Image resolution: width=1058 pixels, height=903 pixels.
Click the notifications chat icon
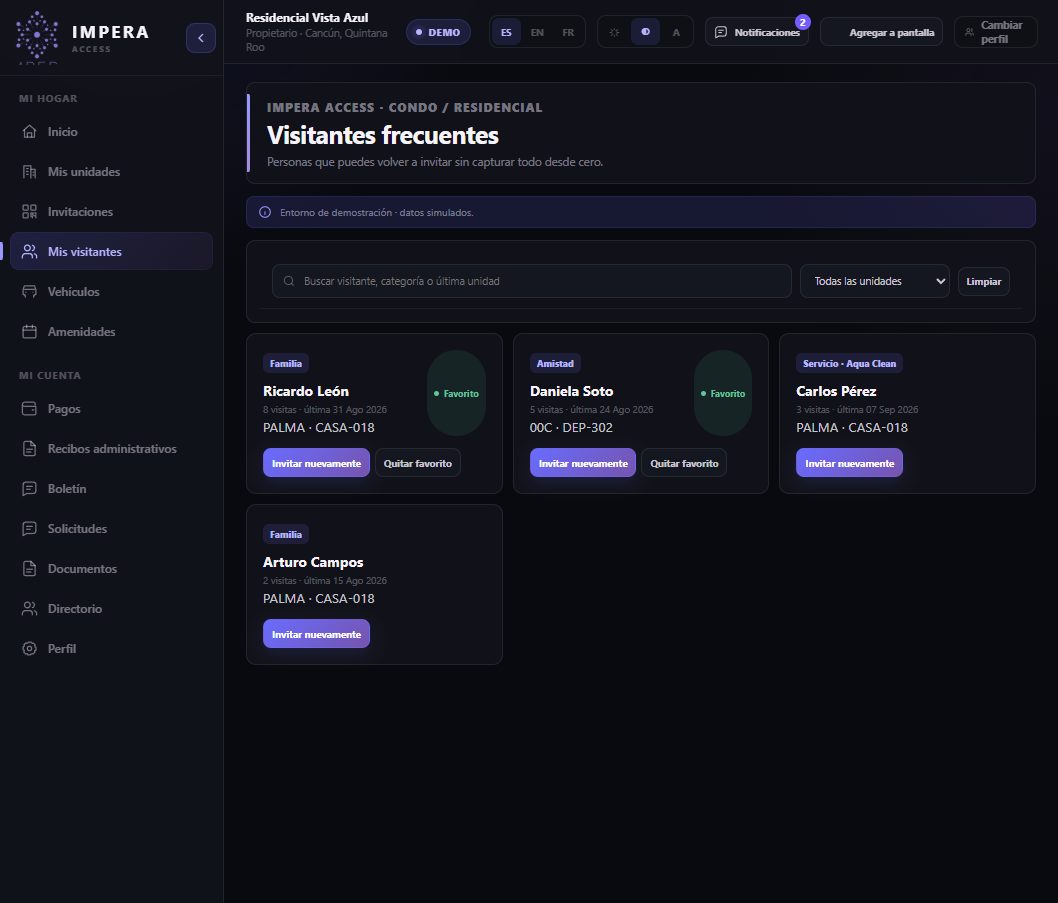(721, 32)
